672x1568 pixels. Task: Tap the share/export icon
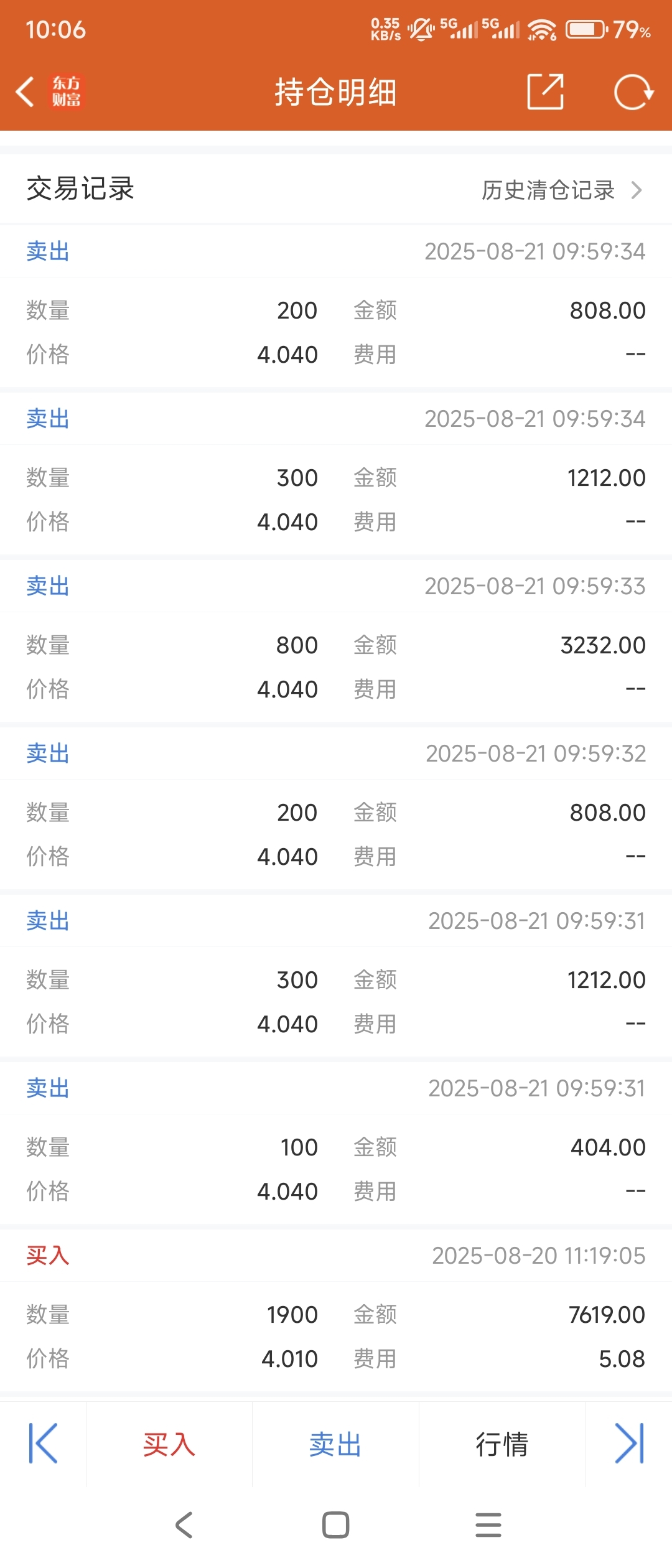(x=546, y=91)
